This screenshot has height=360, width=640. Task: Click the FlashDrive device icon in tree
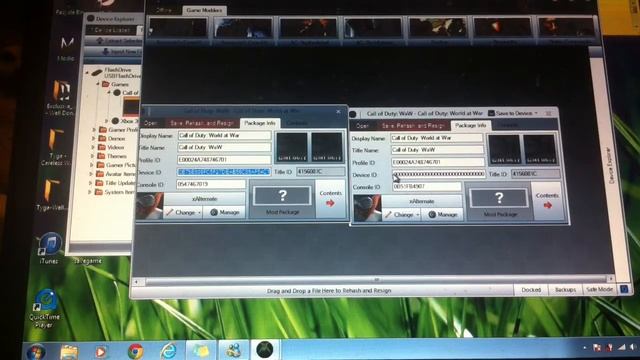(96, 72)
